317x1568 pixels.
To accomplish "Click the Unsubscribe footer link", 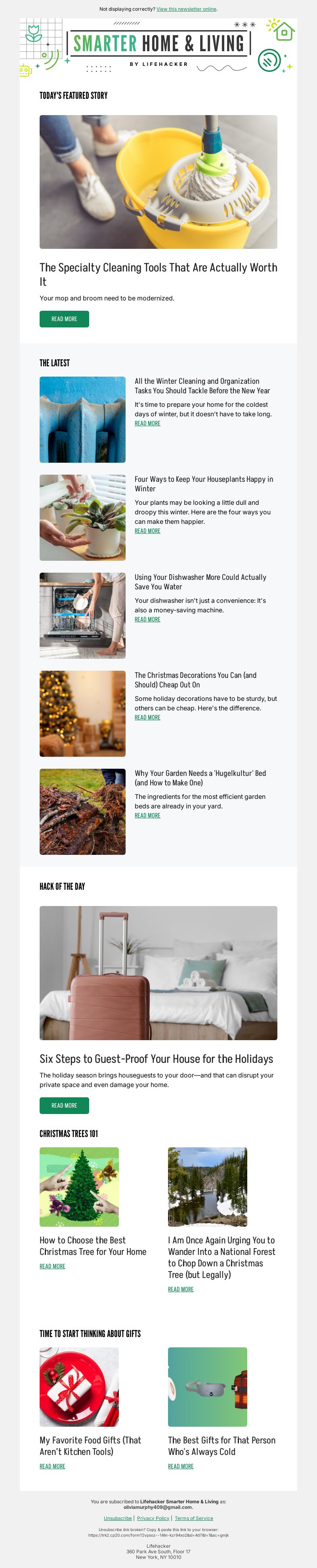I will pos(118,1518).
